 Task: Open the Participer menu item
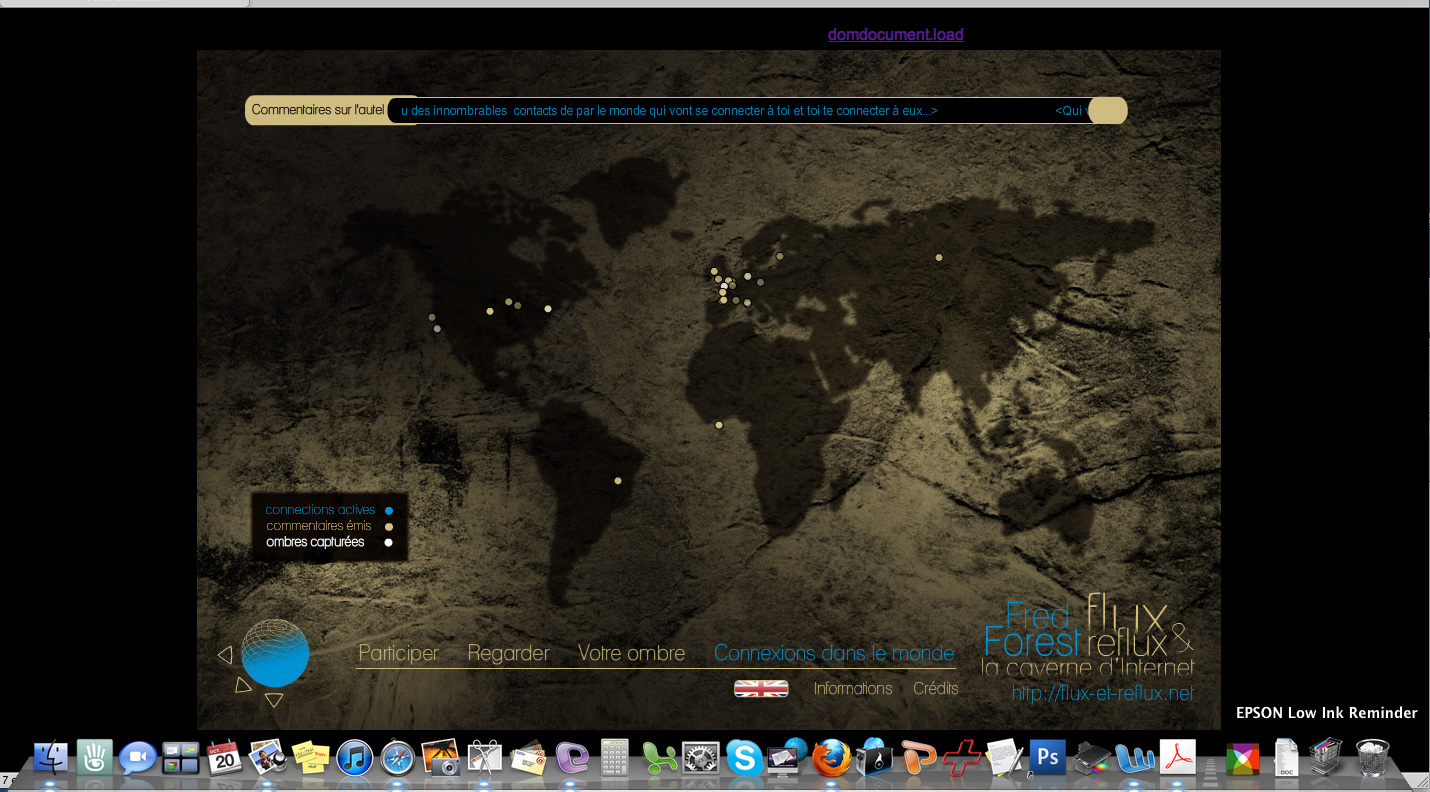398,653
